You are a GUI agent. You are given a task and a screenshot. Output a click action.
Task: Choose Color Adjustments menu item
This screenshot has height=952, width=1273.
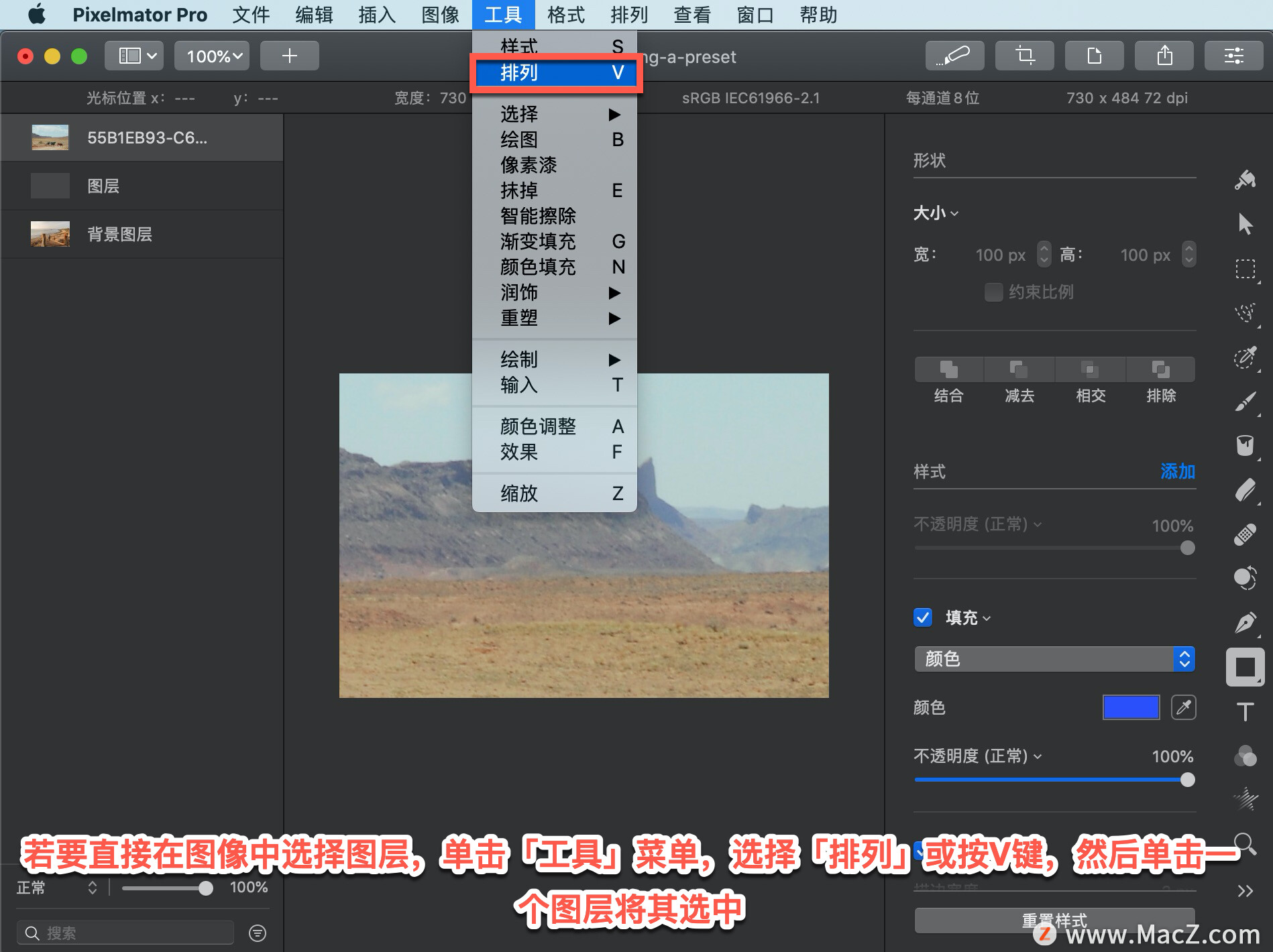click(x=555, y=426)
